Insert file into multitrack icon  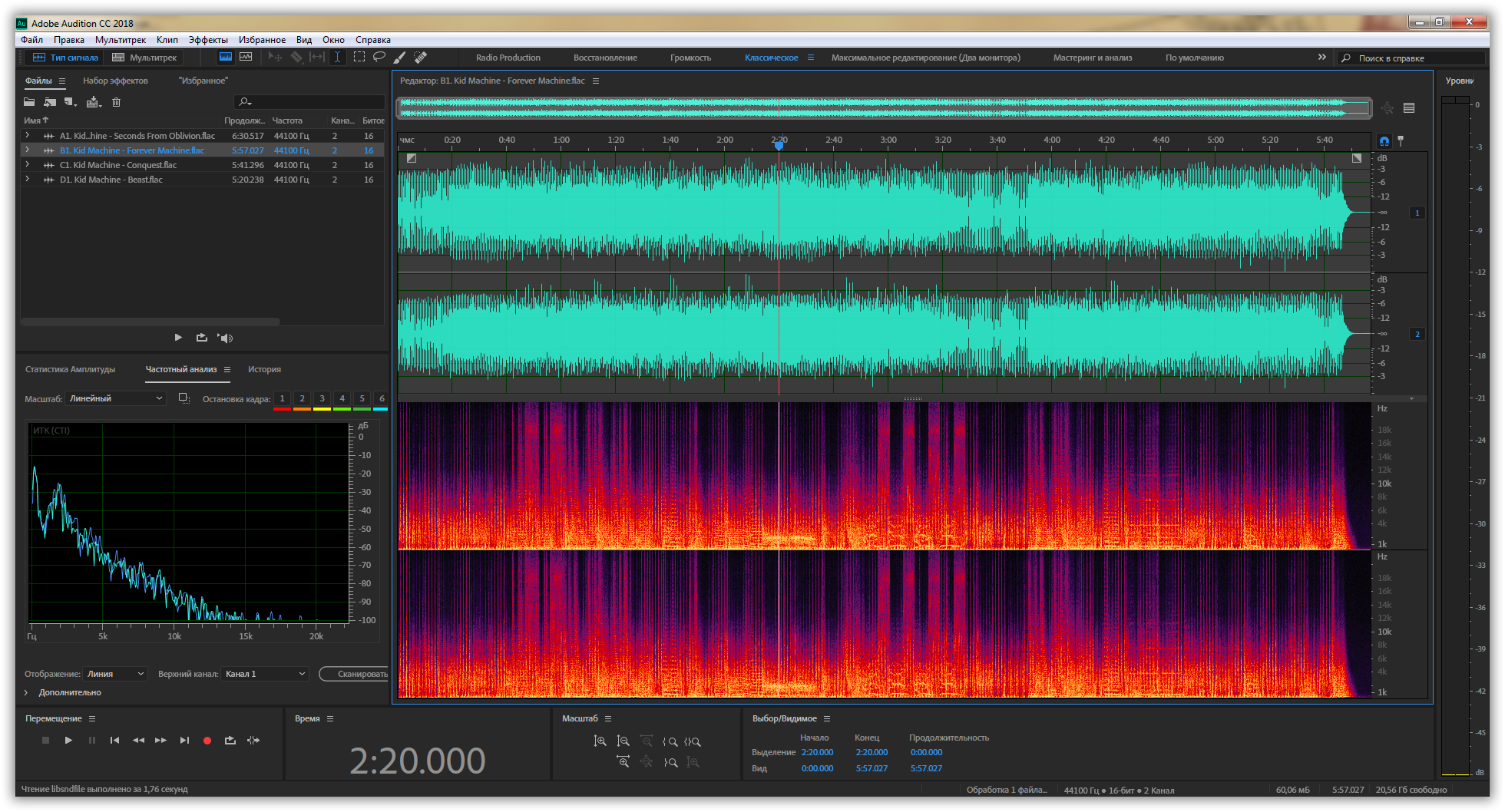coord(94,102)
